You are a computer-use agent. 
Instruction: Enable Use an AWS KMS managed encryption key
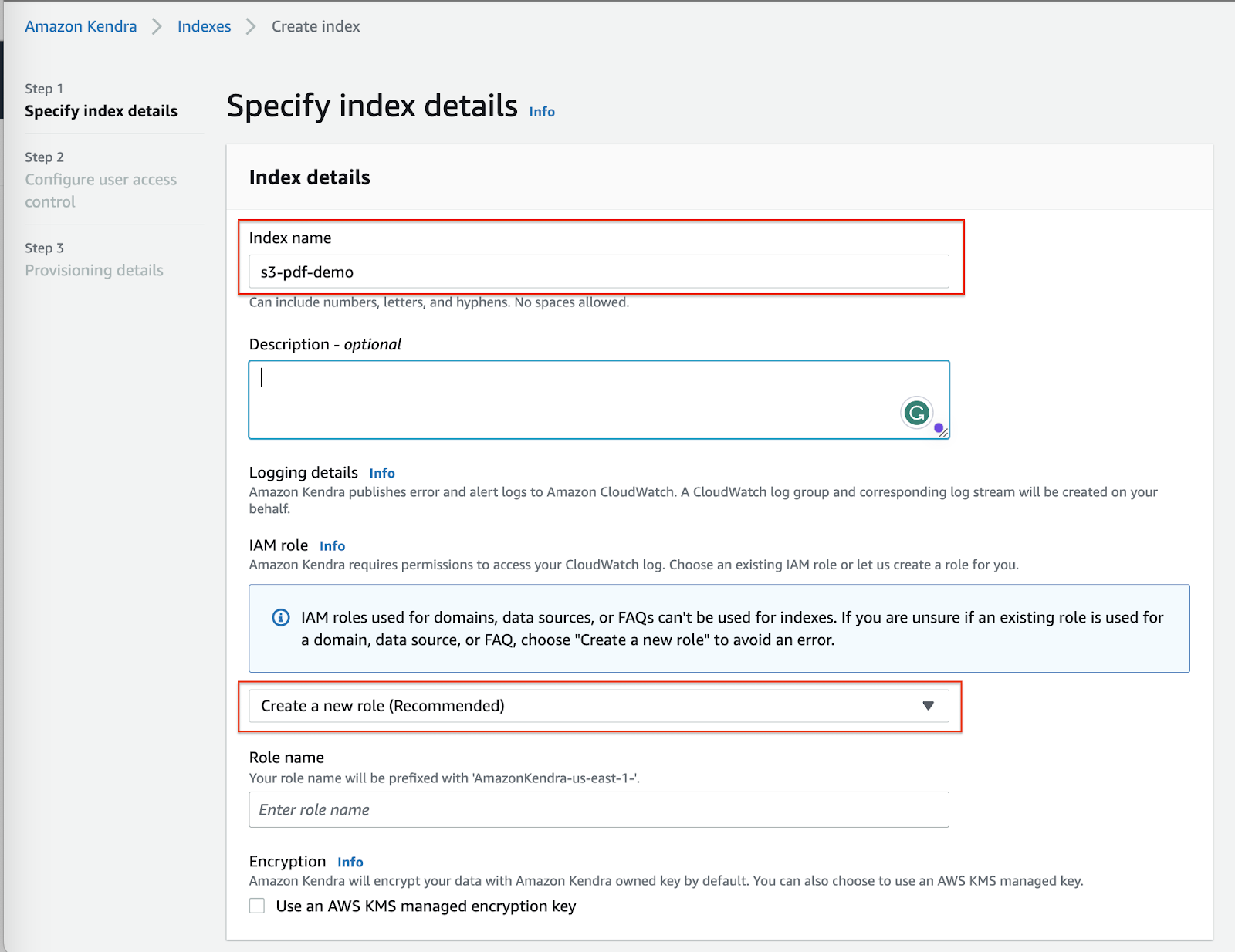click(257, 906)
